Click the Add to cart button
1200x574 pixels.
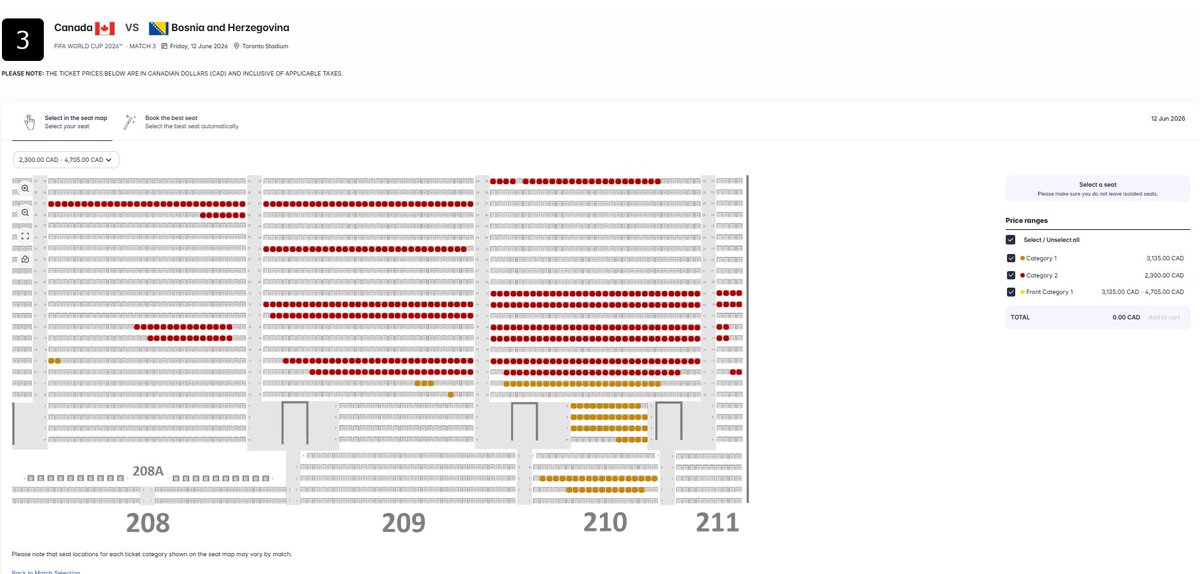1165,317
